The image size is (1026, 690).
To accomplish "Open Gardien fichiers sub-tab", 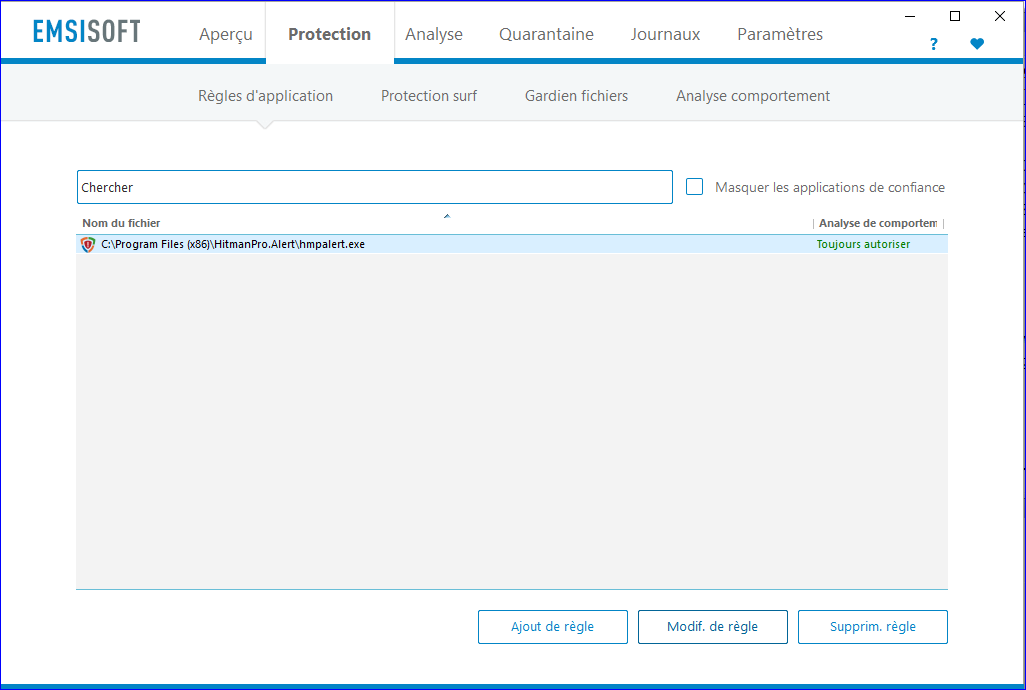I will point(576,96).
